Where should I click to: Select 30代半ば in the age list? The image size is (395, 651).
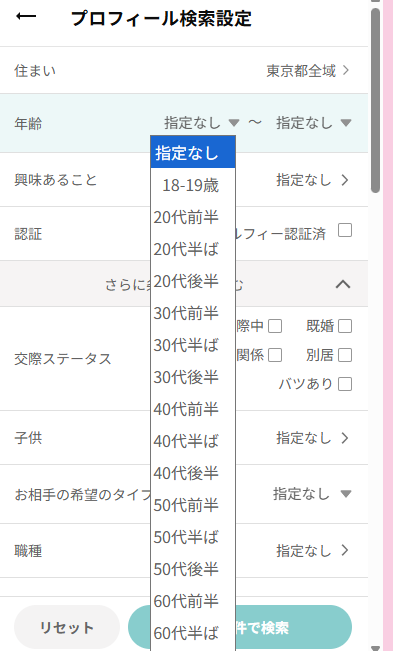tap(193, 345)
